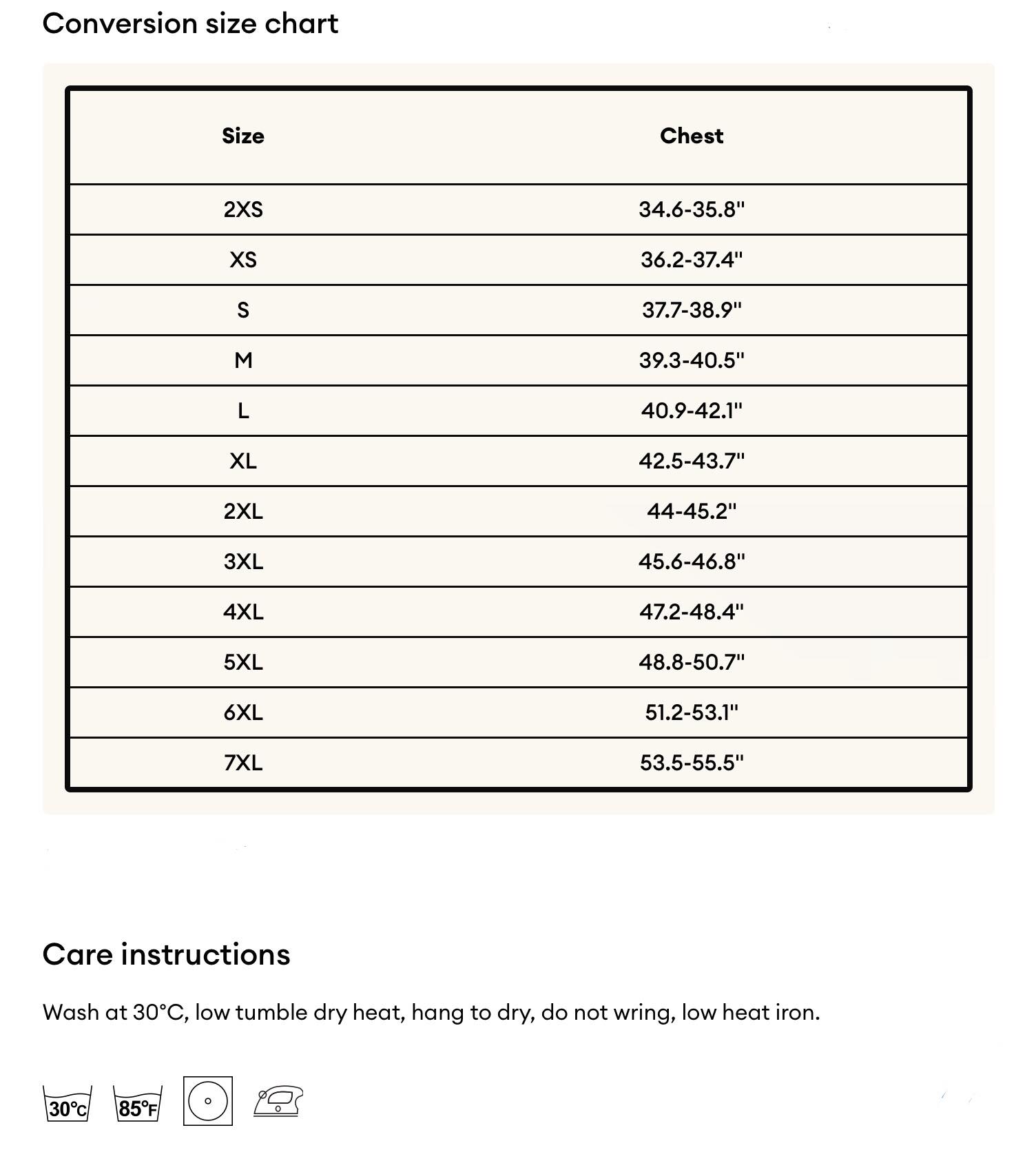Click the XS size cell
Viewport: 1036px width, 1161px height.
coord(243,260)
